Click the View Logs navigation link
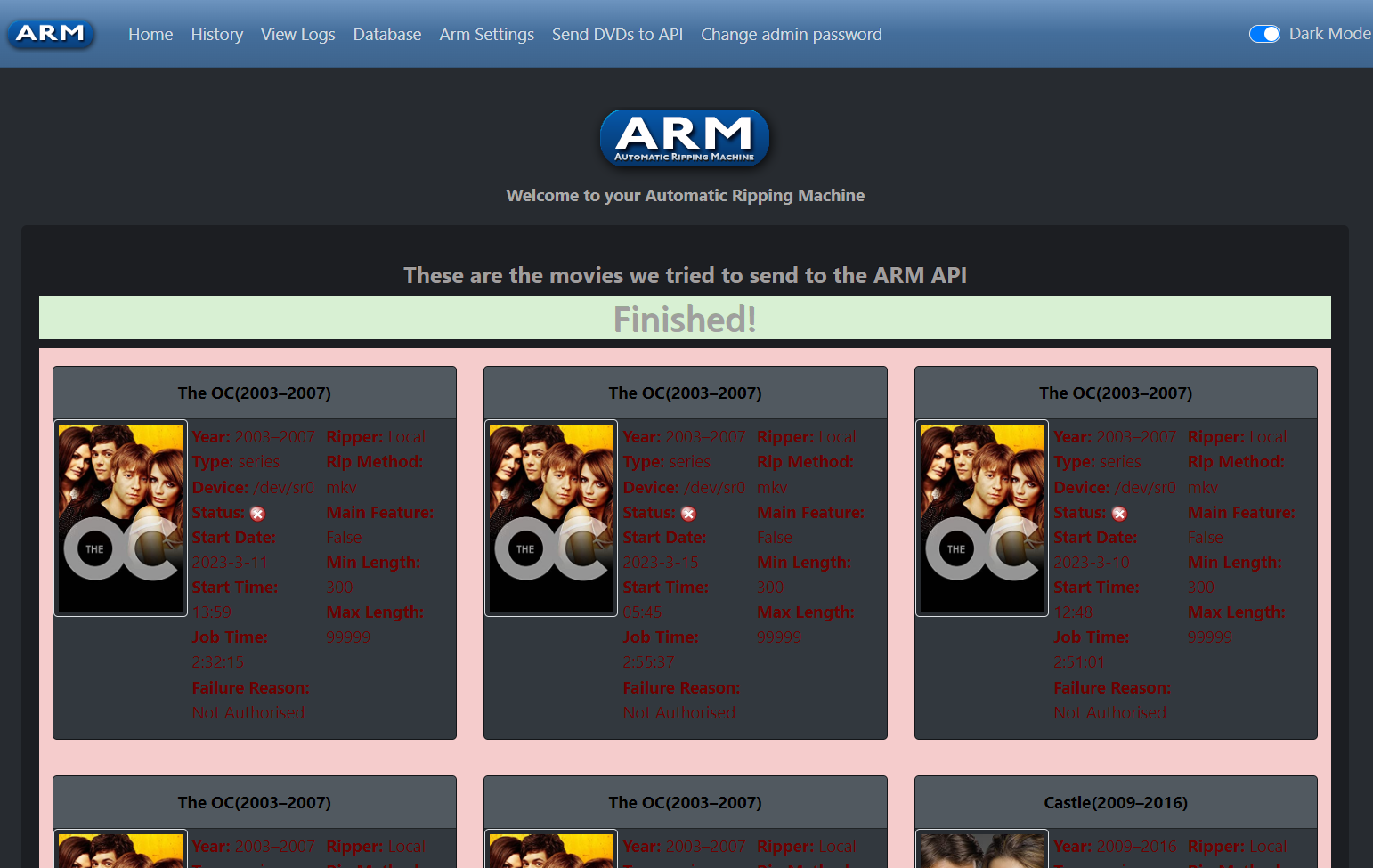Screen dimensions: 1373x868 (x=297, y=34)
